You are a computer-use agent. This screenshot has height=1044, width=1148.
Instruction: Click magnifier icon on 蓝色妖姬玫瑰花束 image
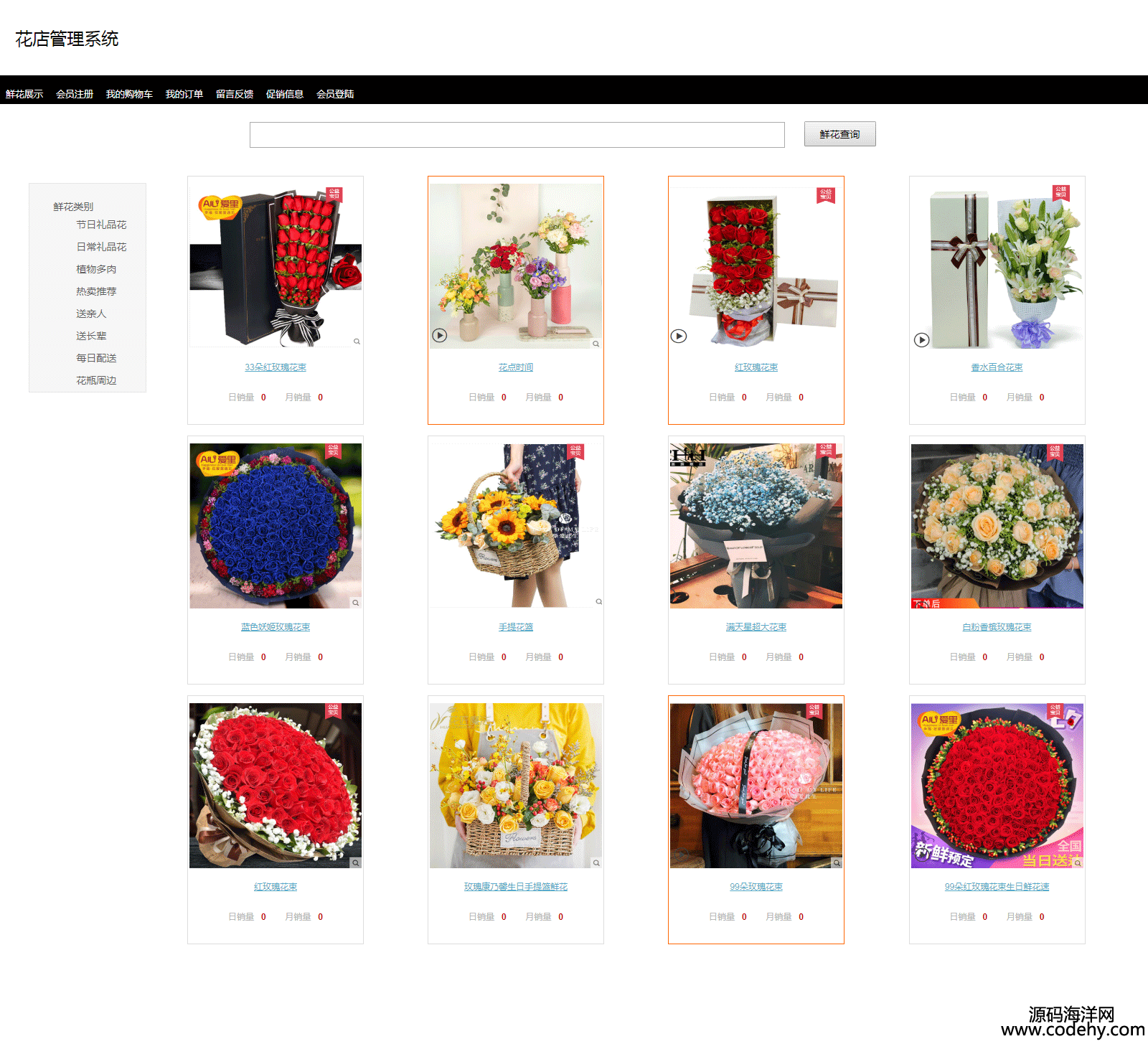(356, 603)
